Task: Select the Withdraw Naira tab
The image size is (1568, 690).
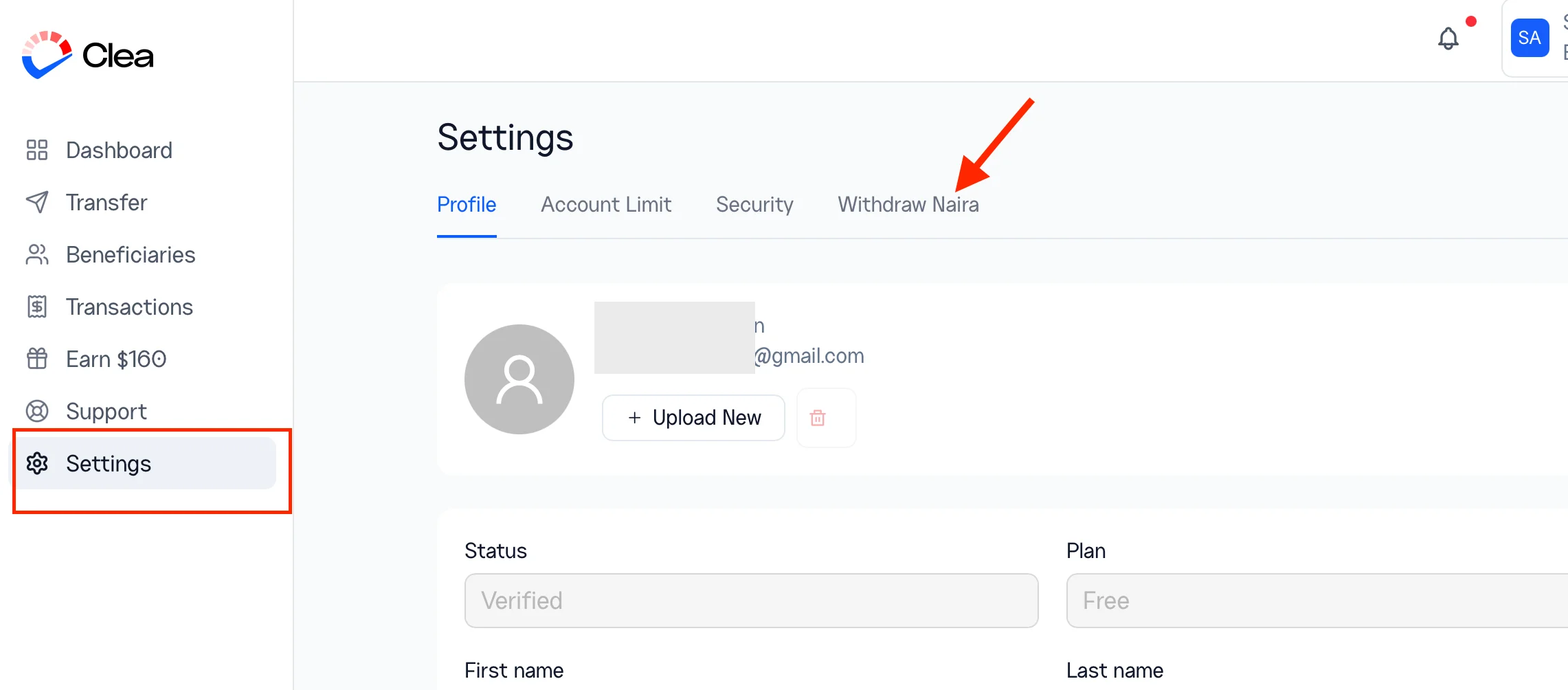Action: click(908, 204)
